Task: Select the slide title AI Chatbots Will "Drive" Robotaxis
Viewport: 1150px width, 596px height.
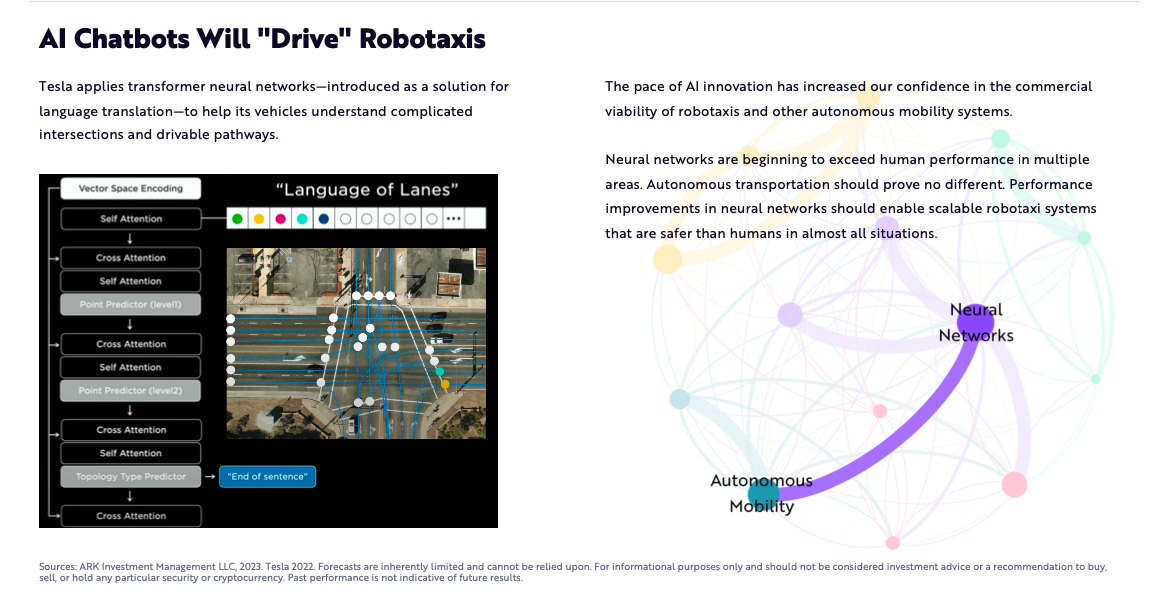Action: pyautogui.click(x=262, y=39)
